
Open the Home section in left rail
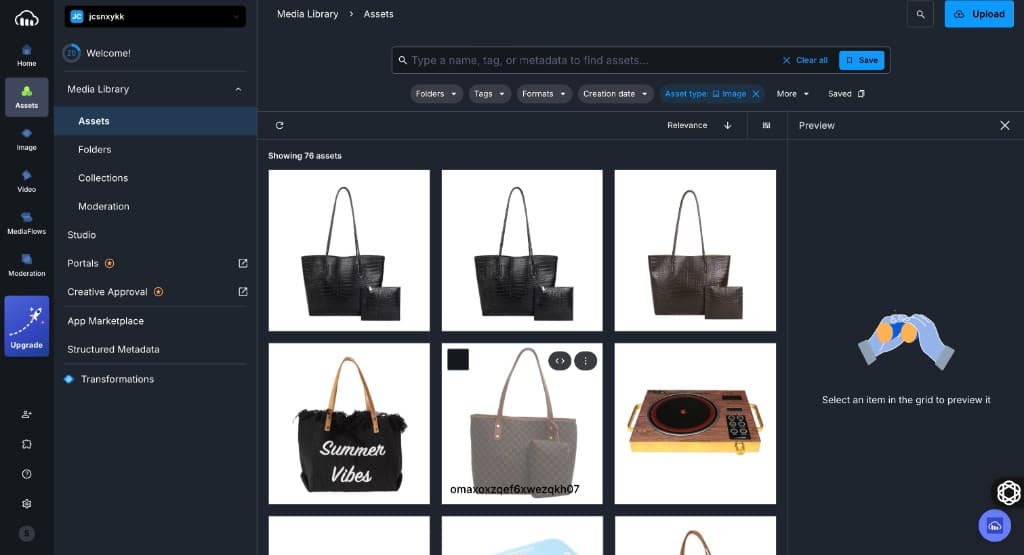point(26,56)
